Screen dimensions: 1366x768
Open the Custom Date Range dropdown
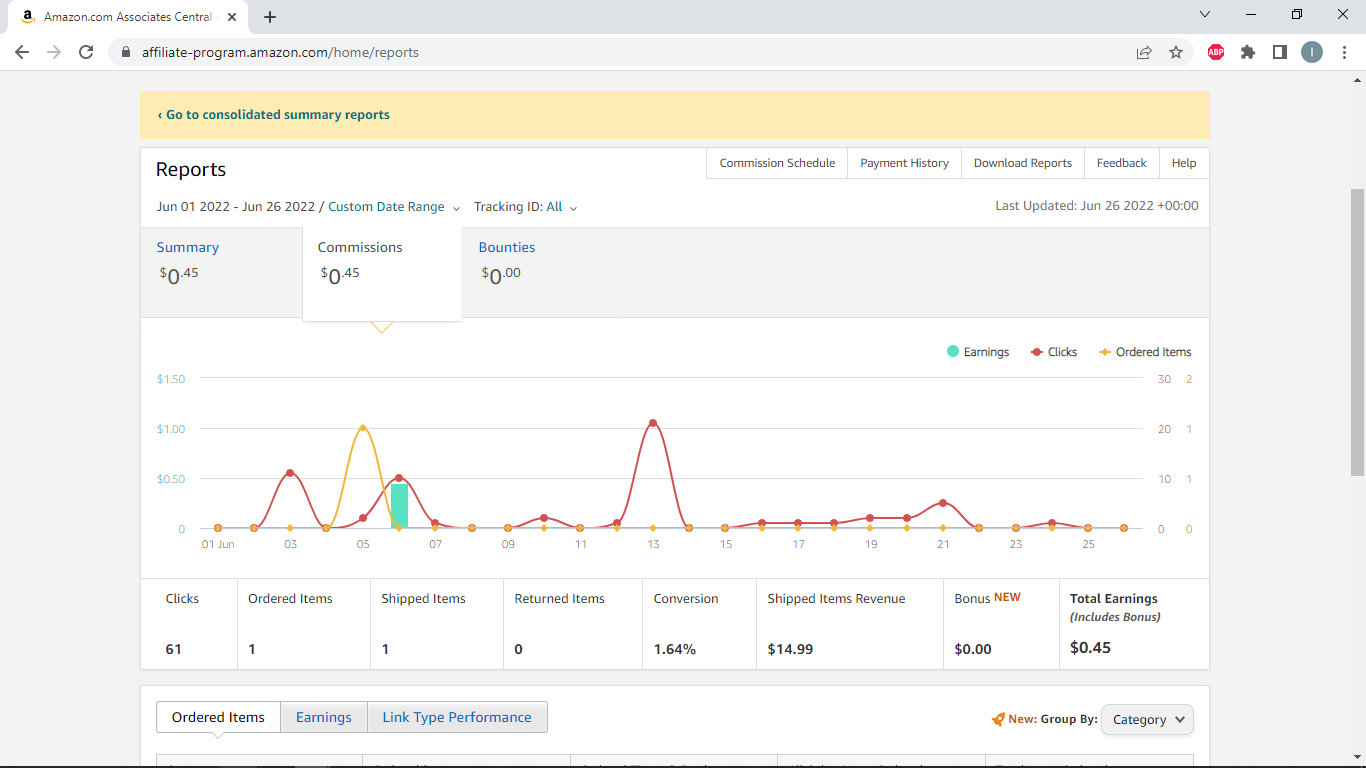click(x=394, y=207)
